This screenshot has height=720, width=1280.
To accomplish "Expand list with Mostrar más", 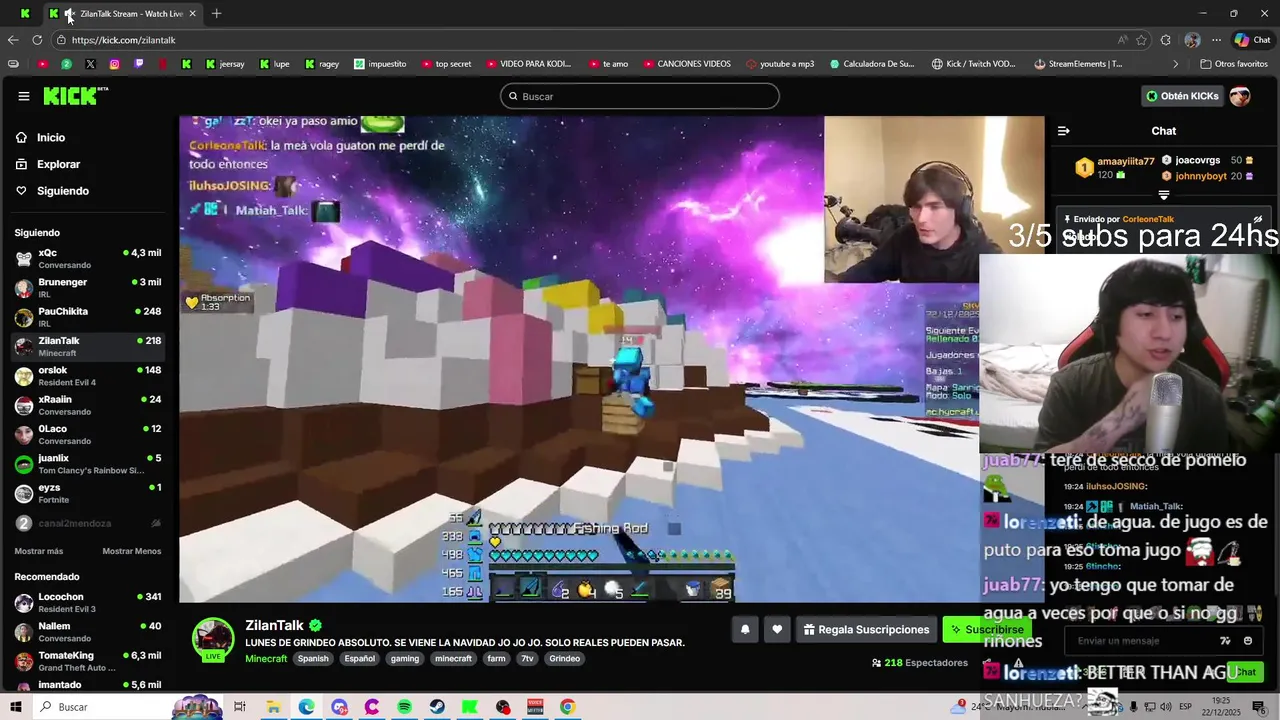I will coord(39,551).
